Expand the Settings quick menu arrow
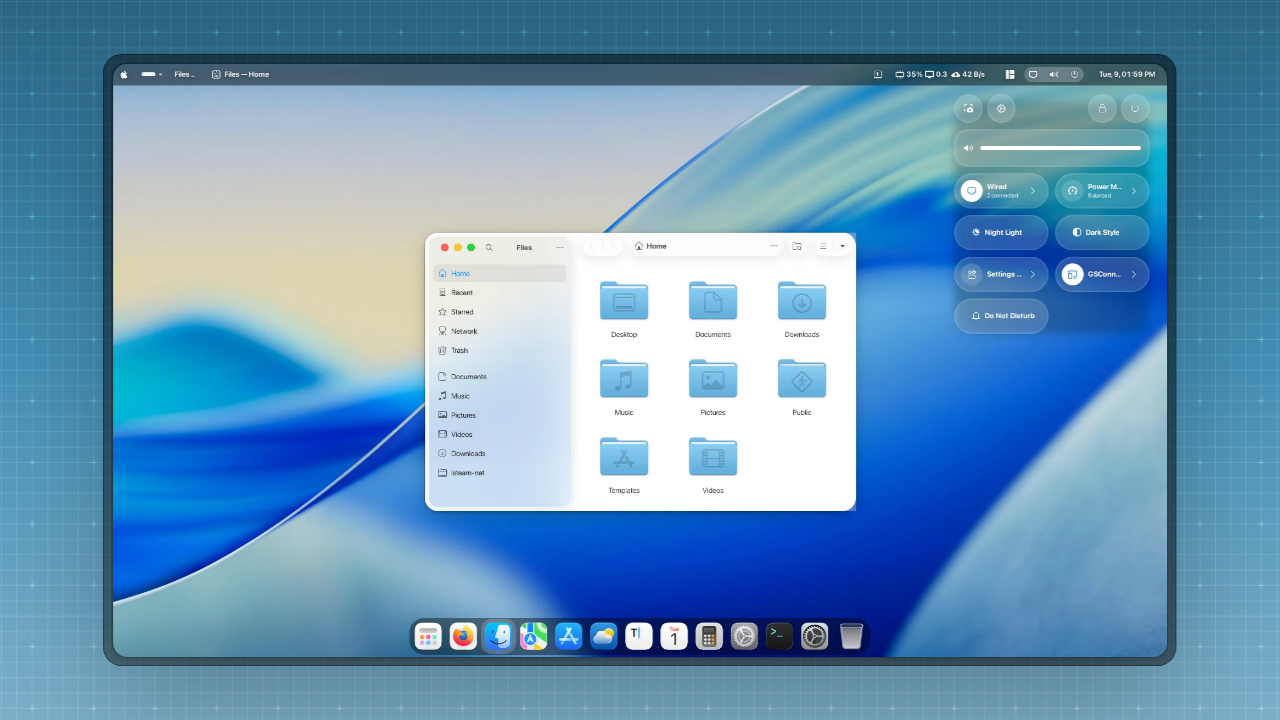This screenshot has height=720, width=1280. click(1033, 274)
